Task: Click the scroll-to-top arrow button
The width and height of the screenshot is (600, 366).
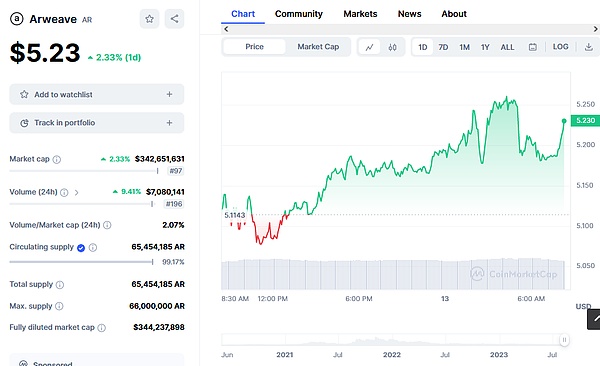Action: tap(594, 319)
